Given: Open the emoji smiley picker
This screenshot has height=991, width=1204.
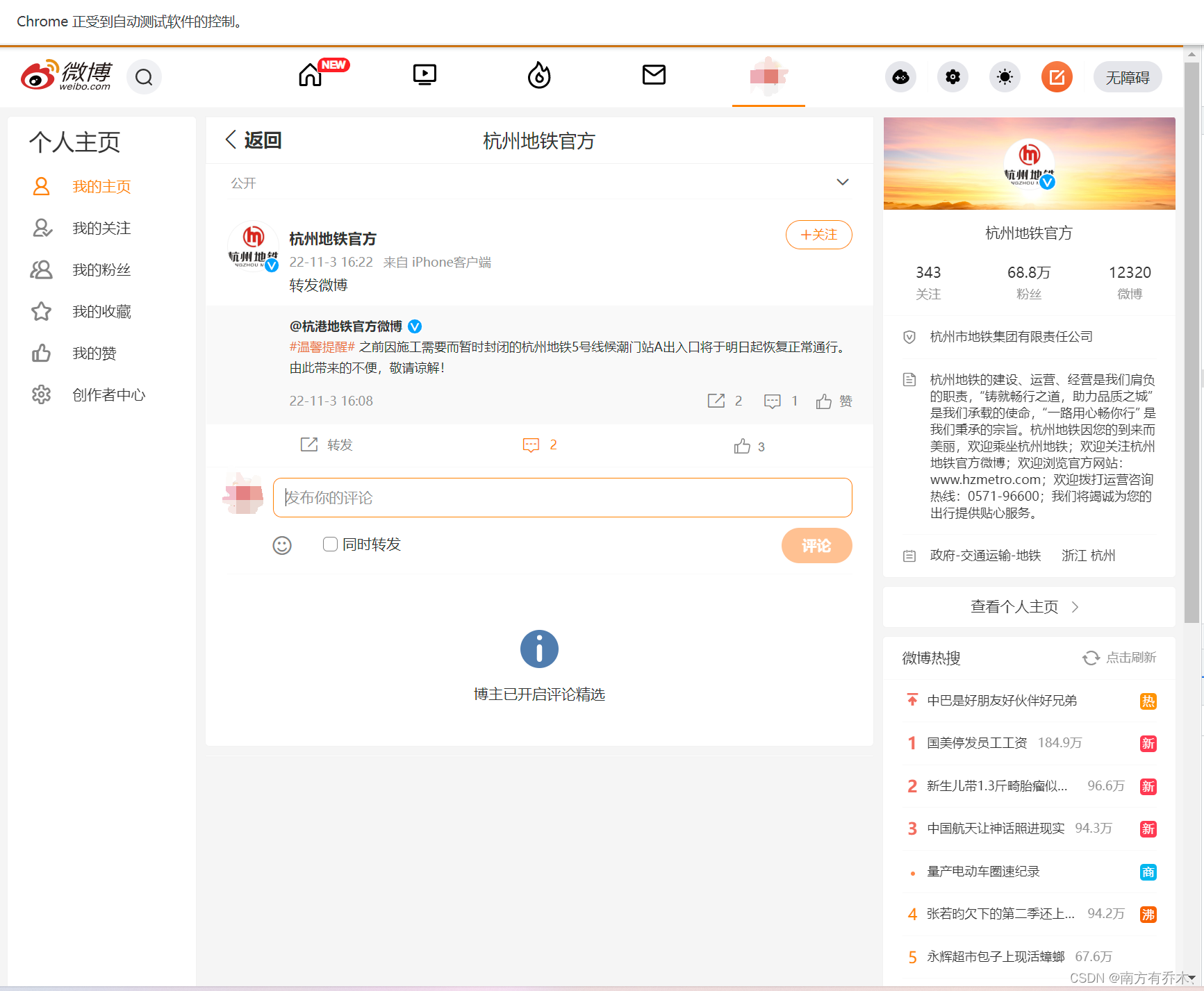Looking at the screenshot, I should pos(282,545).
